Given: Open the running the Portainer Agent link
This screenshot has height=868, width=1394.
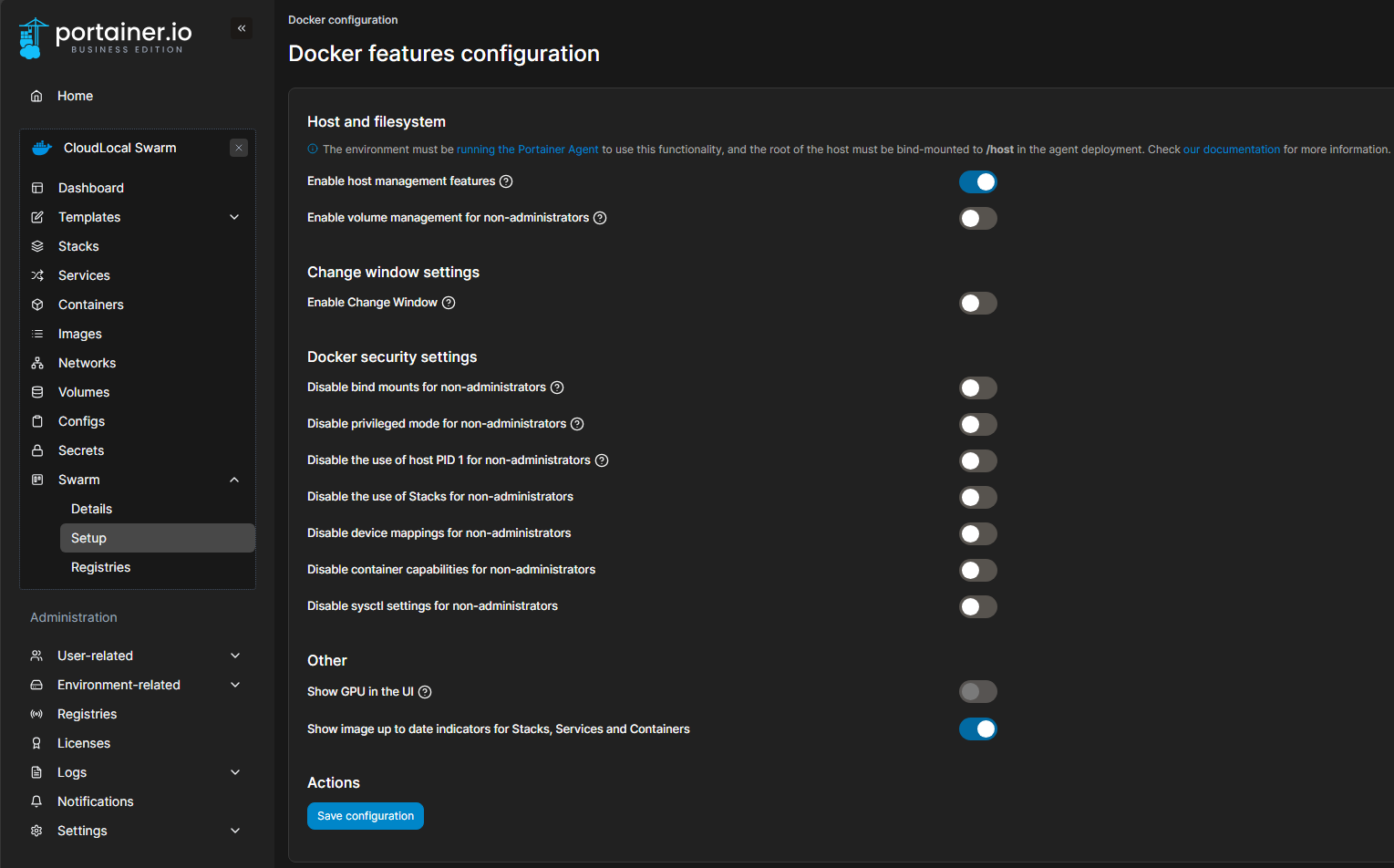Looking at the screenshot, I should pyautogui.click(x=527, y=150).
